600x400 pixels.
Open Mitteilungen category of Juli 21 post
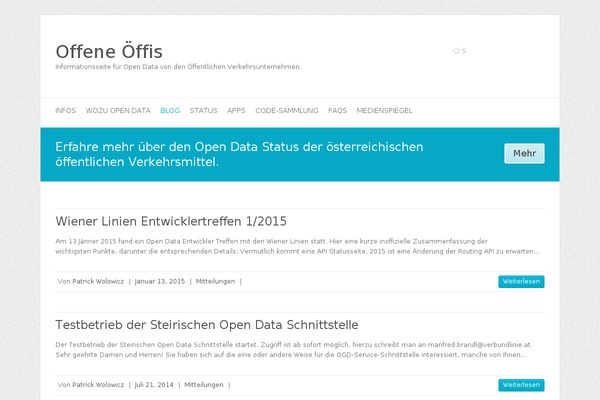tap(204, 385)
